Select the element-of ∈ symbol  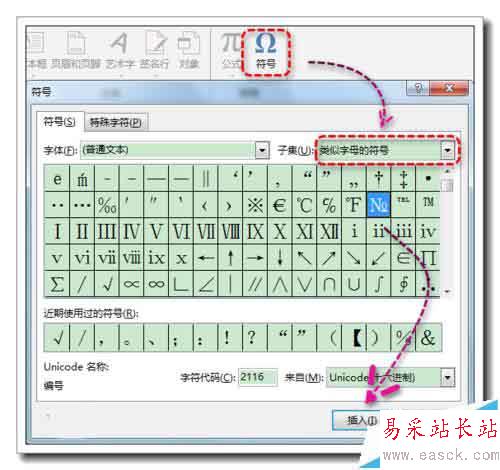[403, 257]
